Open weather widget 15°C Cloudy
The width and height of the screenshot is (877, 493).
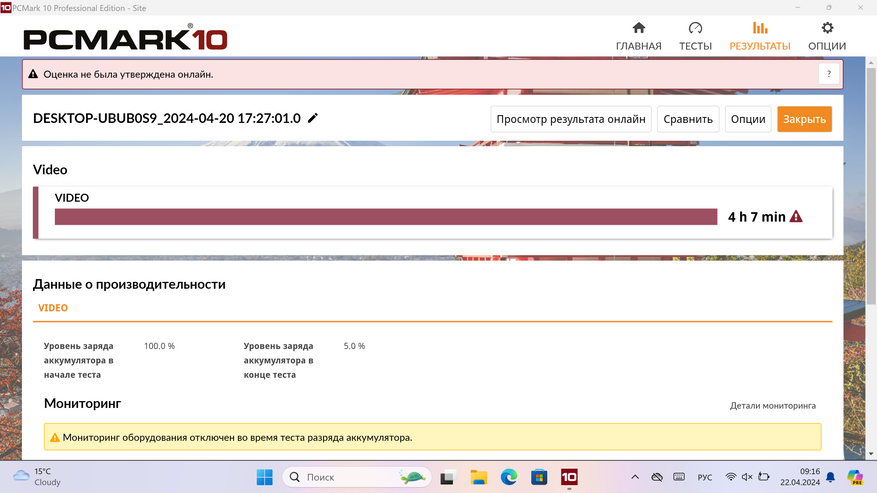(37, 477)
